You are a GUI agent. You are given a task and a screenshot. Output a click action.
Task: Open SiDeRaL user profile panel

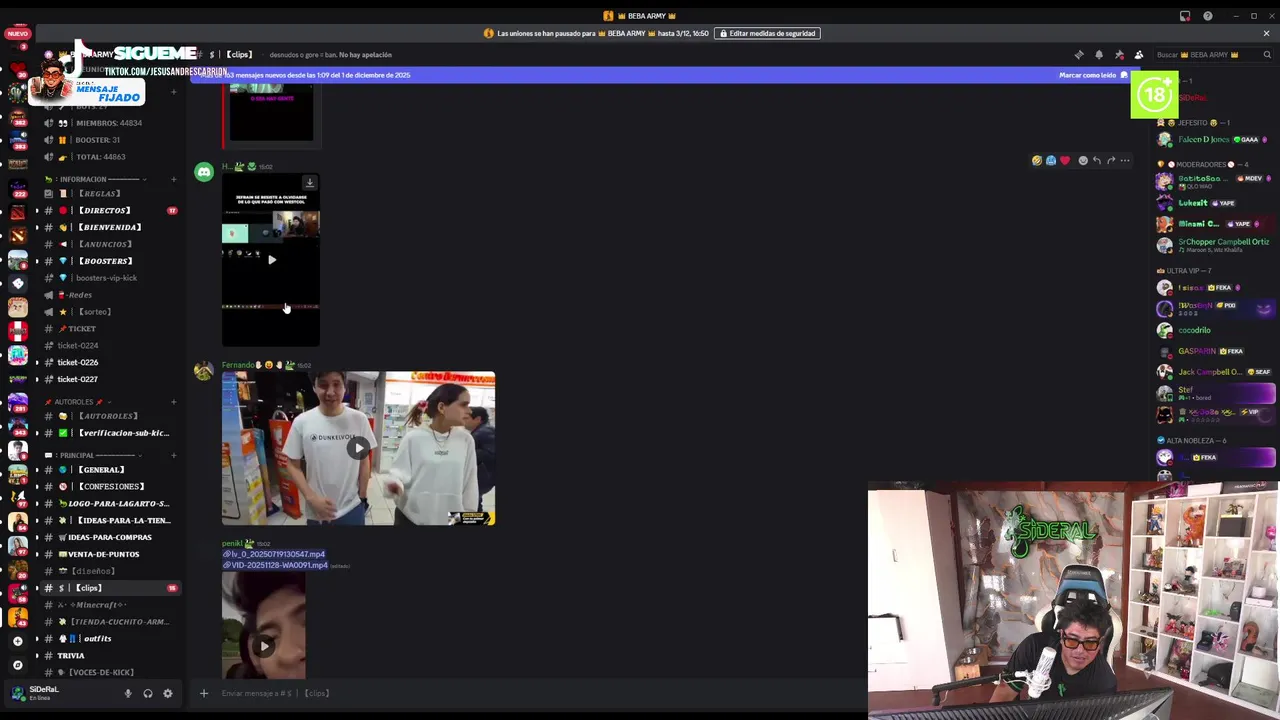tap(60, 692)
